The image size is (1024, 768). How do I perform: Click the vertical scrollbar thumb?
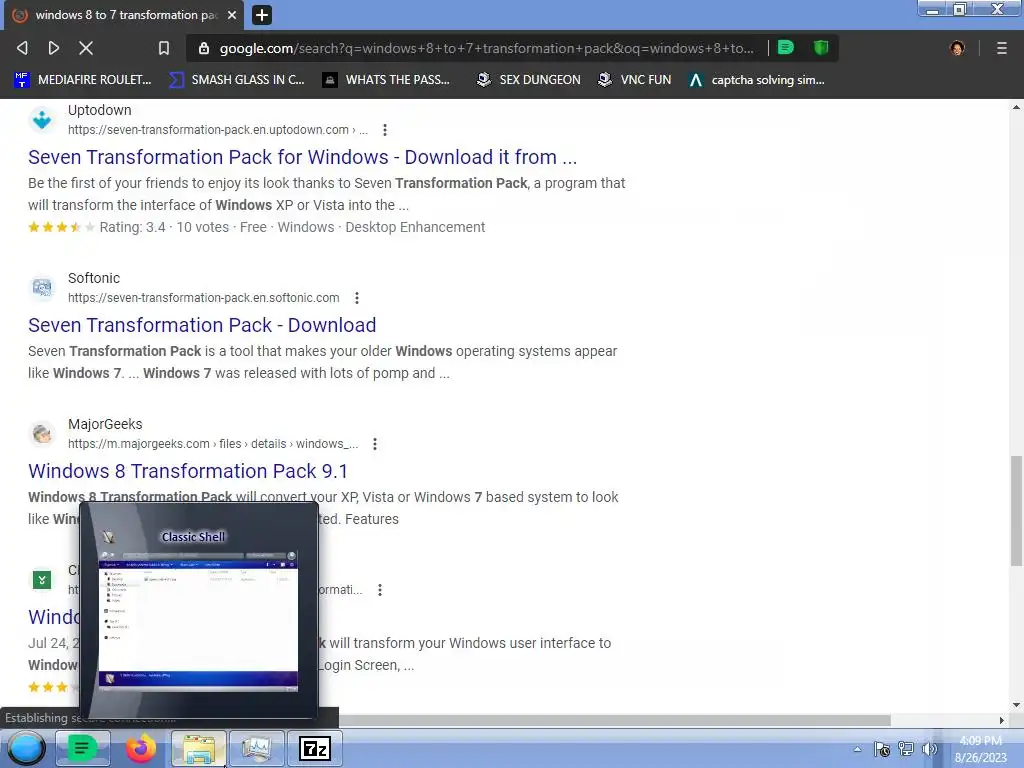(1016, 511)
